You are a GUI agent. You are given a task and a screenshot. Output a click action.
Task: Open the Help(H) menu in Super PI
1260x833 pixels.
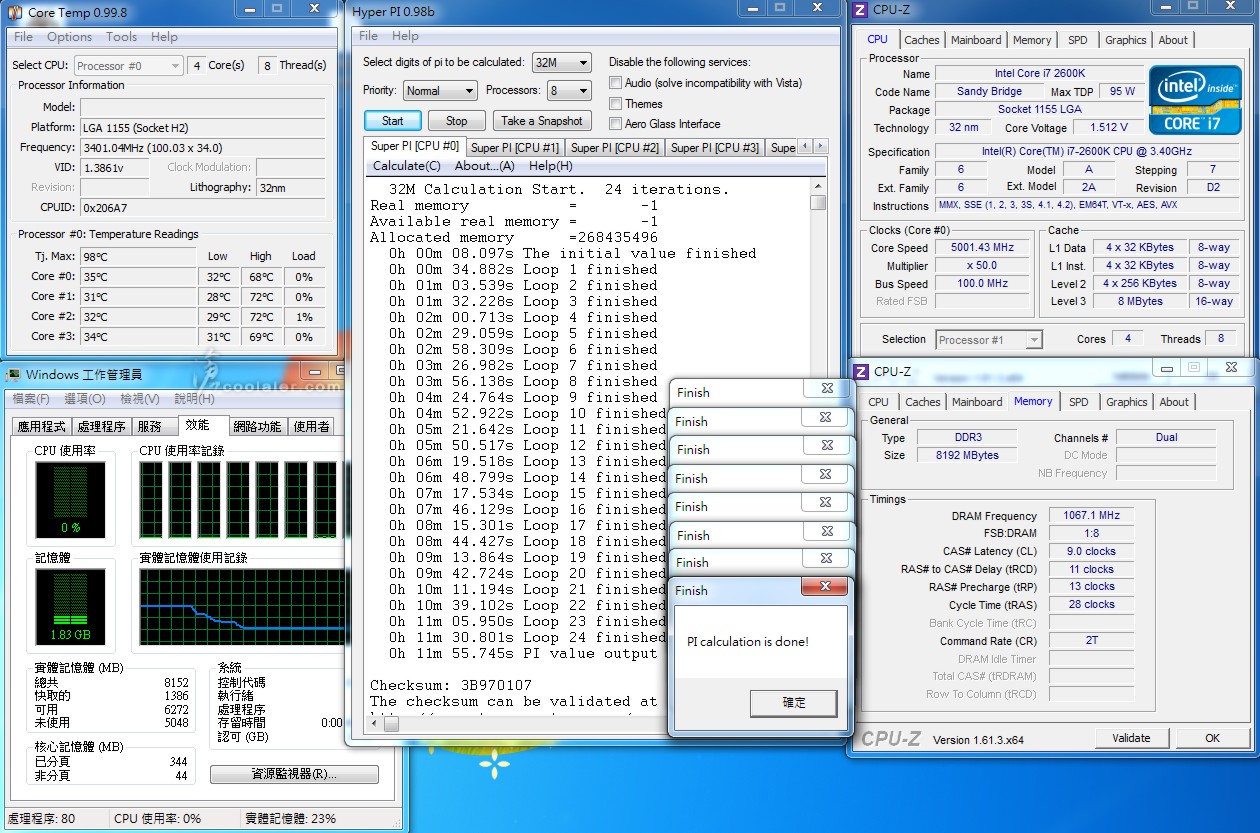click(550, 166)
